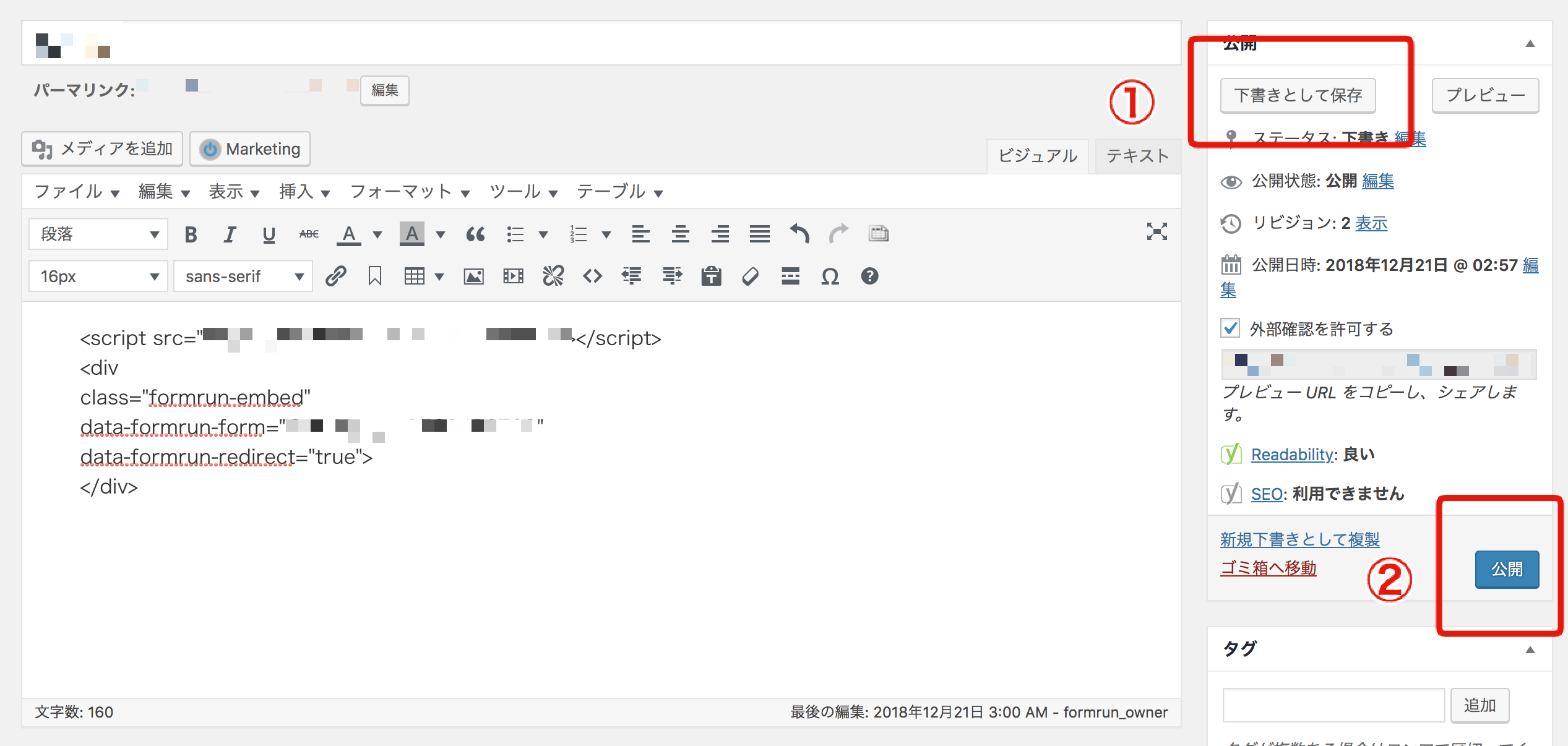Open the keyboard shortcuts help icon
The image size is (1568, 746).
coord(869,276)
